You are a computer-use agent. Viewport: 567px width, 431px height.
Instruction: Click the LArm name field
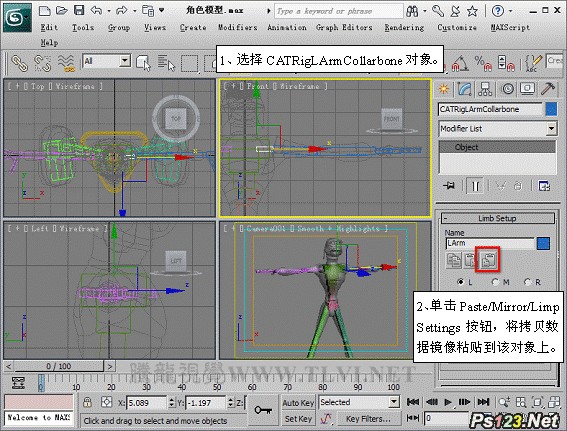pos(490,243)
